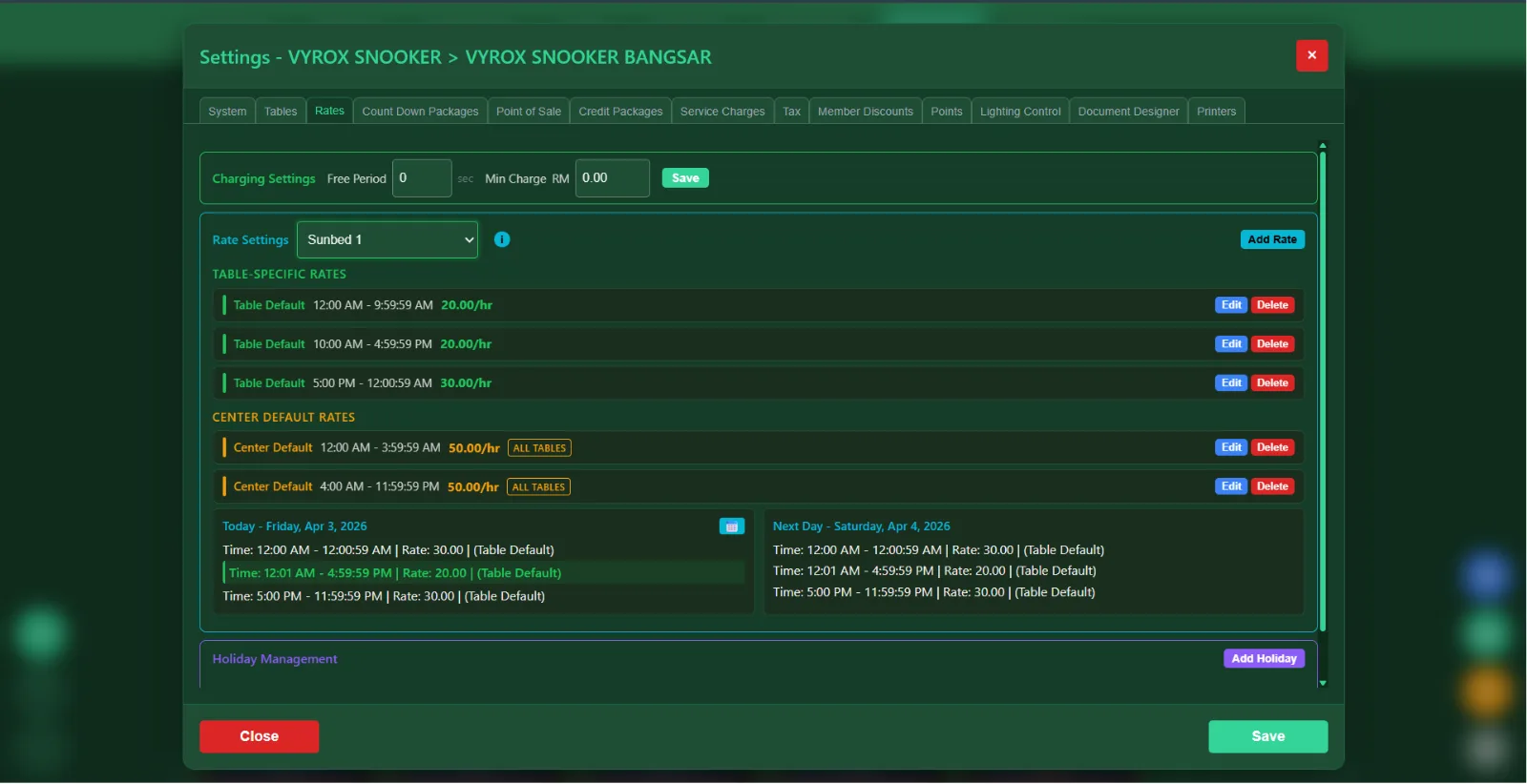The image size is (1527, 784).
Task: Click the bottom green Save button
Action: [x=1267, y=736]
